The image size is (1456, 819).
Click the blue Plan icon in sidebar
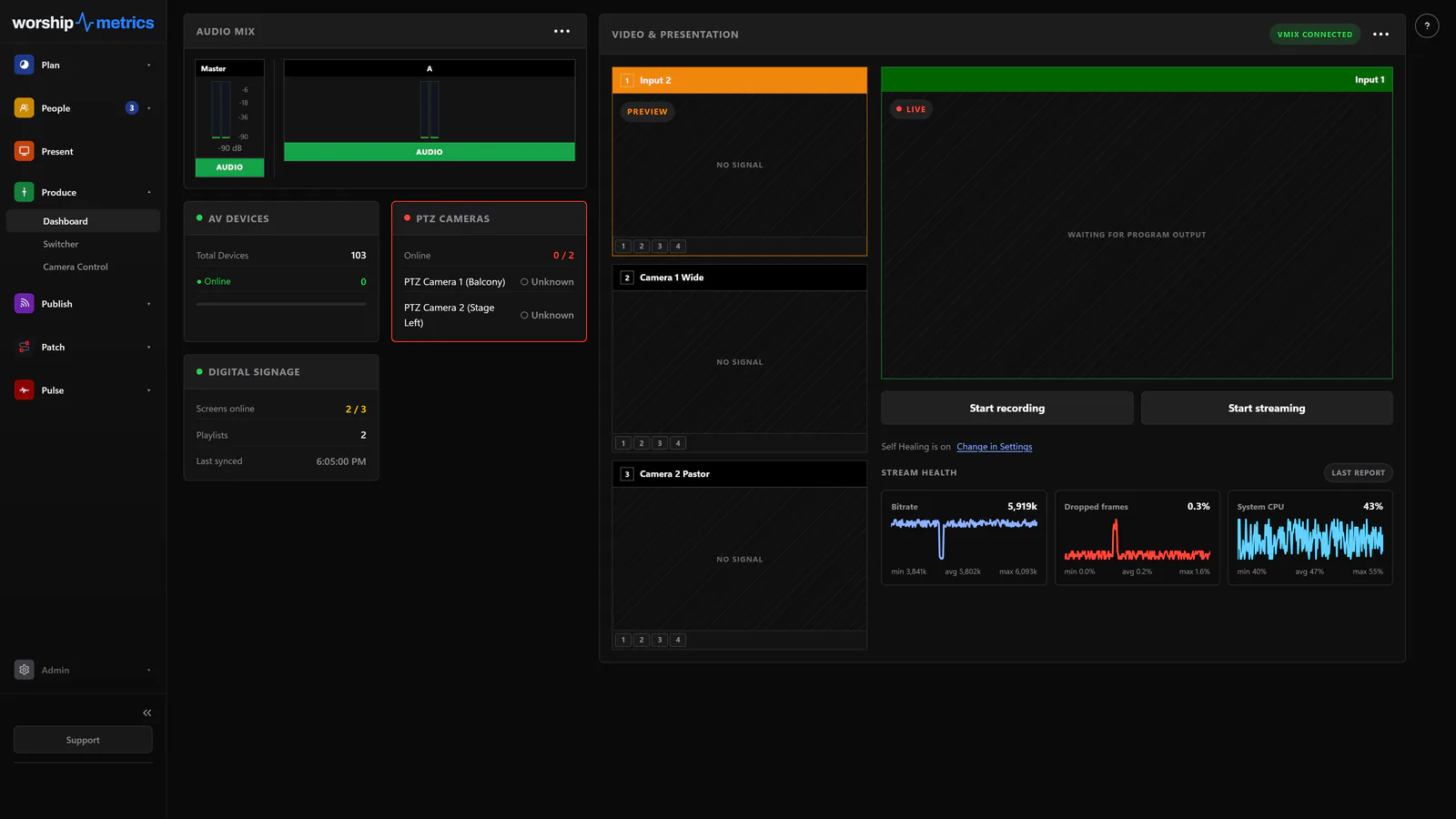coord(25,65)
